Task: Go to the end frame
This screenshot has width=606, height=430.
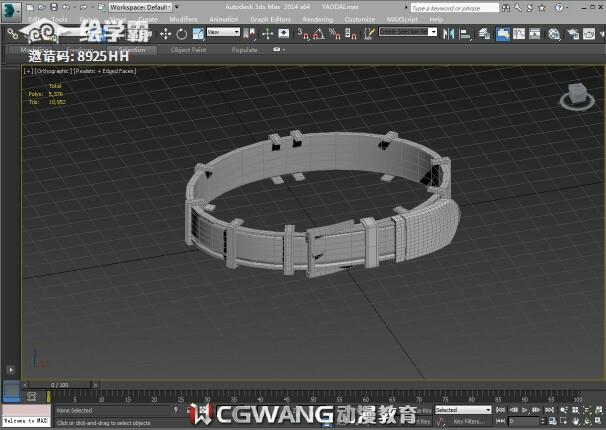Action: pos(549,410)
